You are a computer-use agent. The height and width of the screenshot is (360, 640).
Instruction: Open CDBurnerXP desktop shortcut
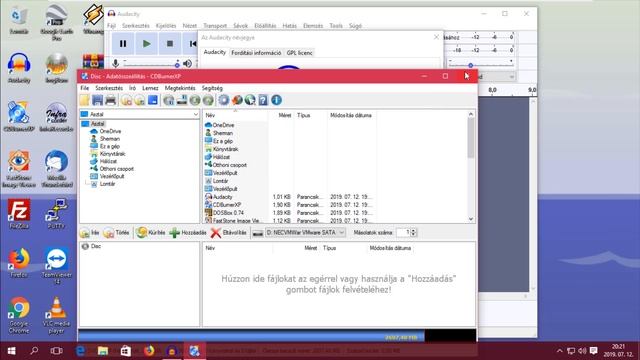[19, 116]
